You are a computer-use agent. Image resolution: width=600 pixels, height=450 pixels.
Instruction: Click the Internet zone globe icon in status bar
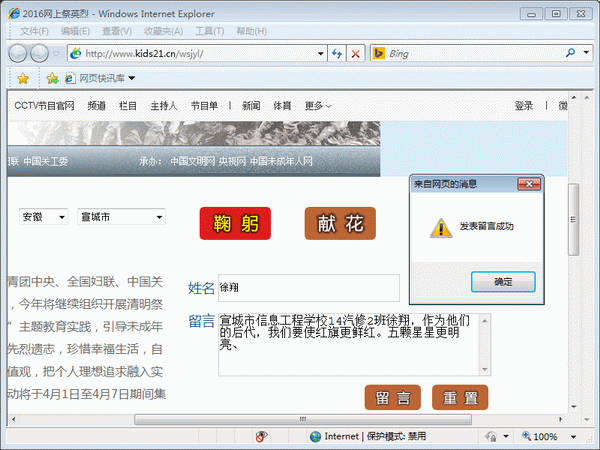[315, 437]
